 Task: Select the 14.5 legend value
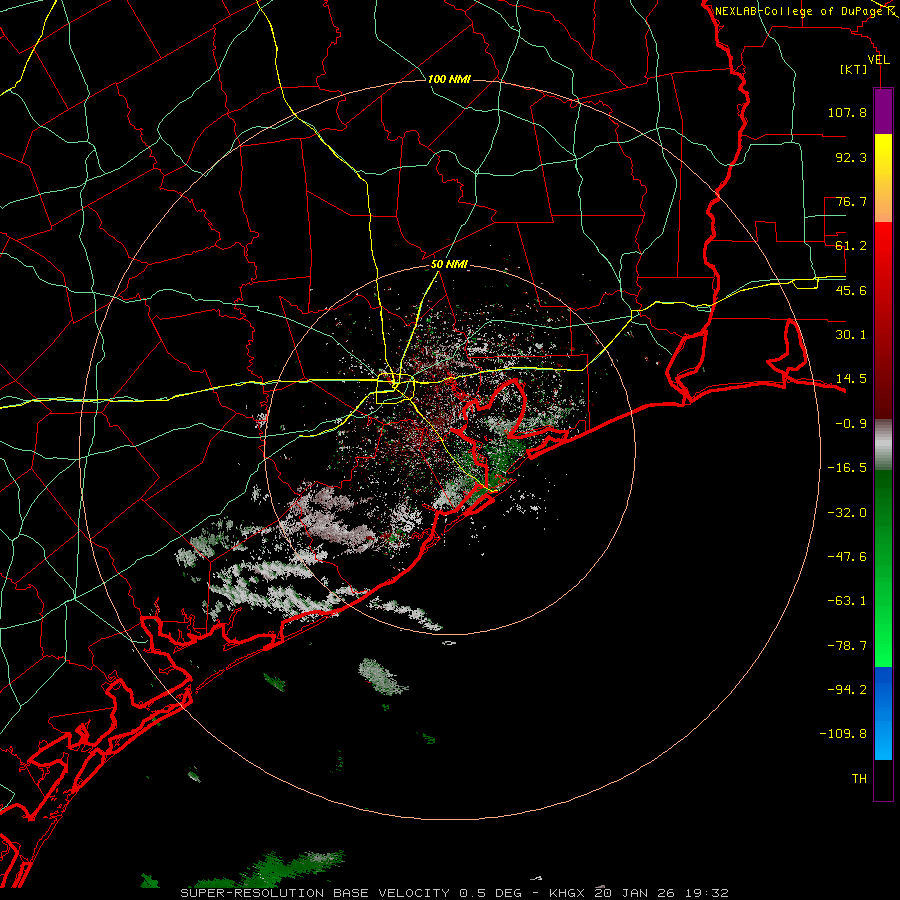point(851,379)
